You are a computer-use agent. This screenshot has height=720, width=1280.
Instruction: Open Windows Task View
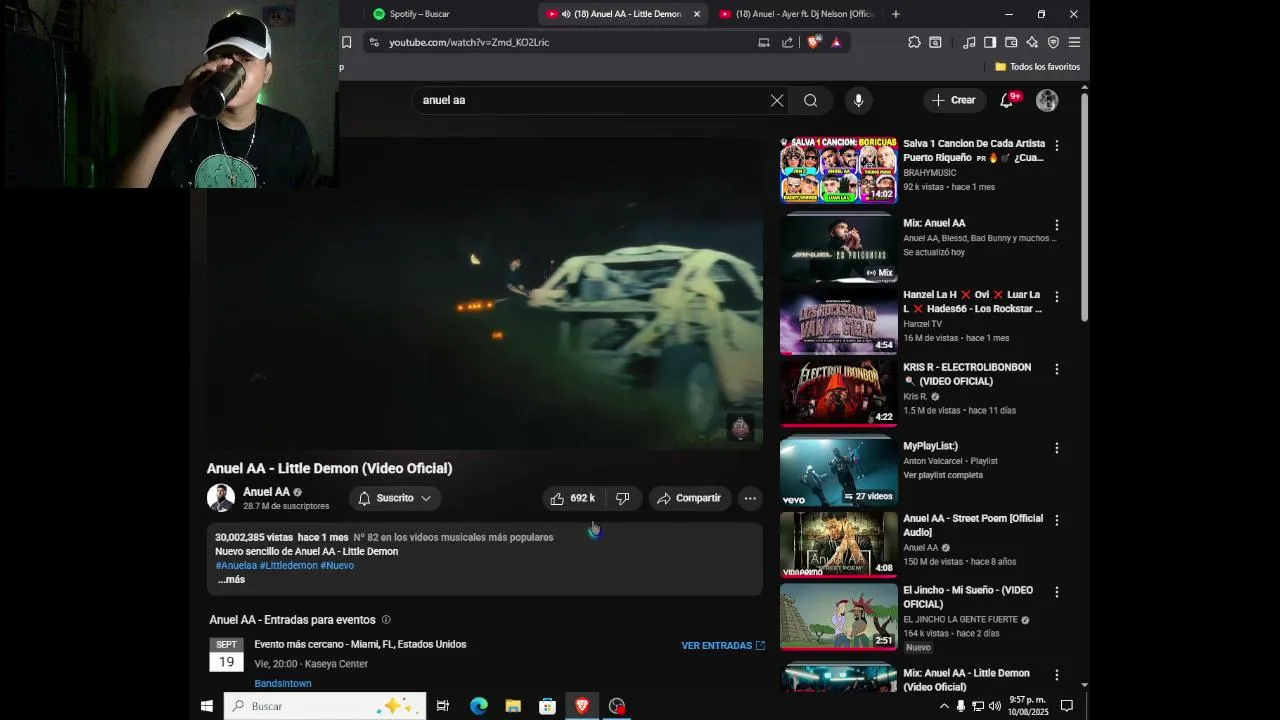pyautogui.click(x=443, y=706)
